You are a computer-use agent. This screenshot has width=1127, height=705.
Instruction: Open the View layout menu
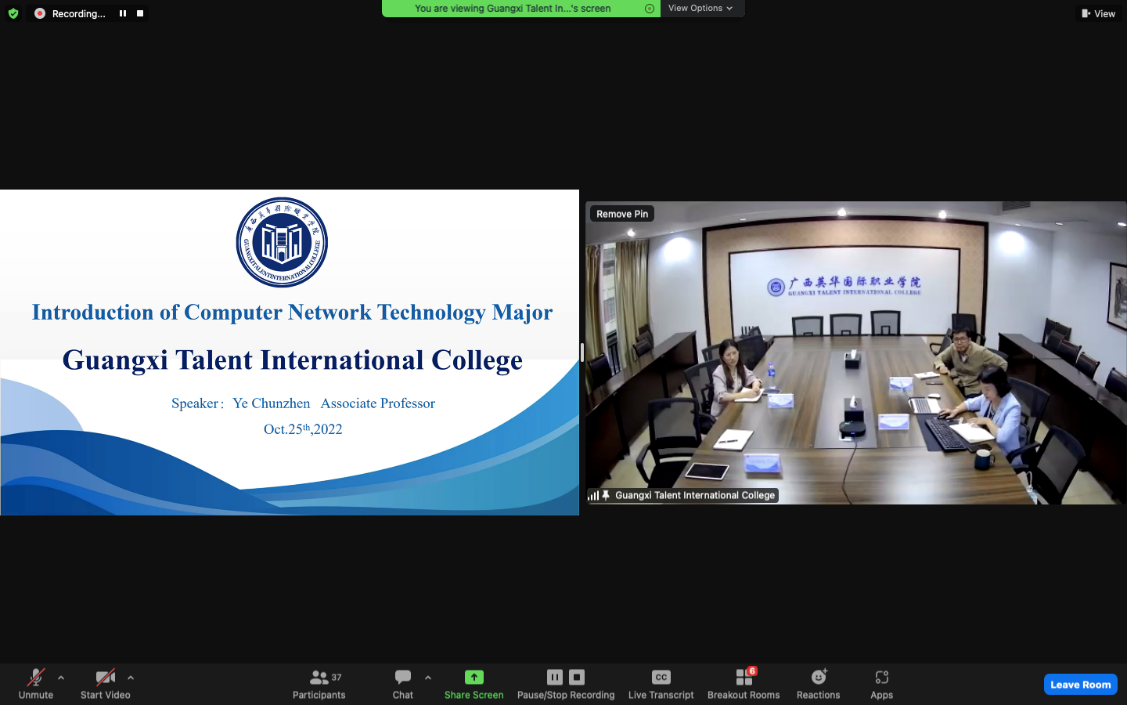pos(1098,14)
